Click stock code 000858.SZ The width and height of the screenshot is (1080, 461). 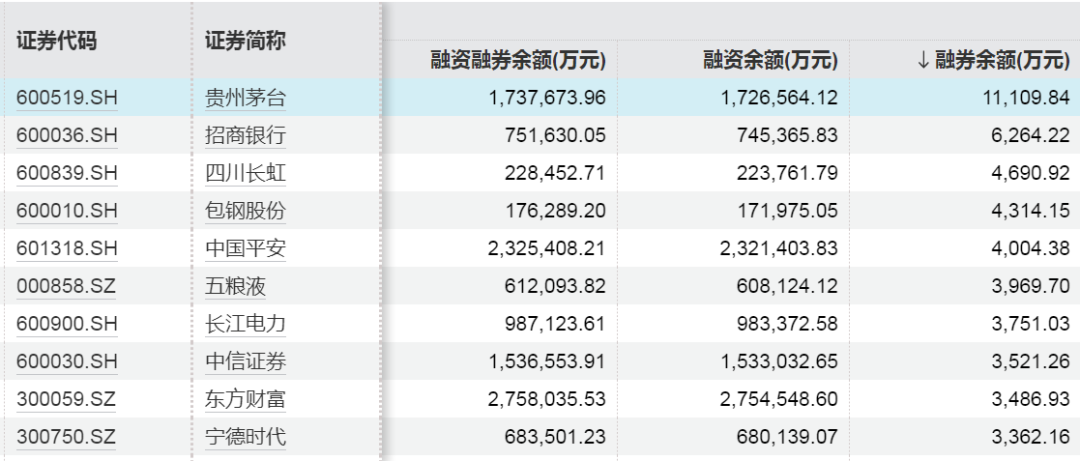(x=66, y=287)
